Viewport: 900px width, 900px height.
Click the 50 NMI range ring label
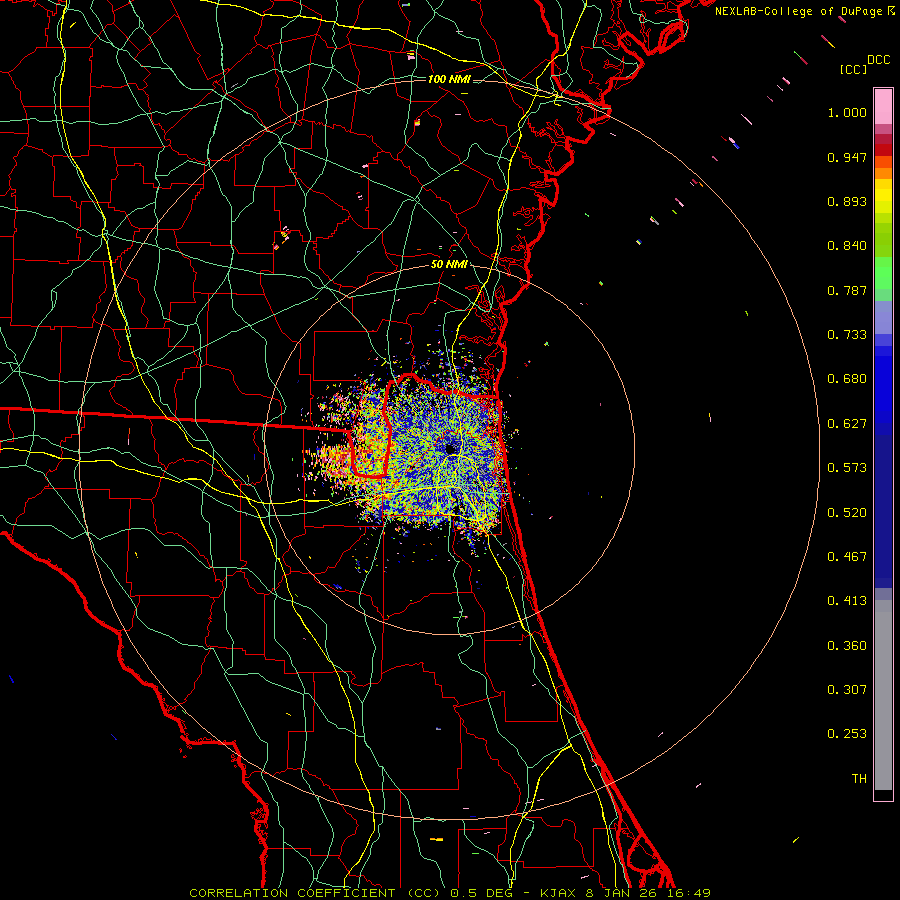click(x=449, y=265)
